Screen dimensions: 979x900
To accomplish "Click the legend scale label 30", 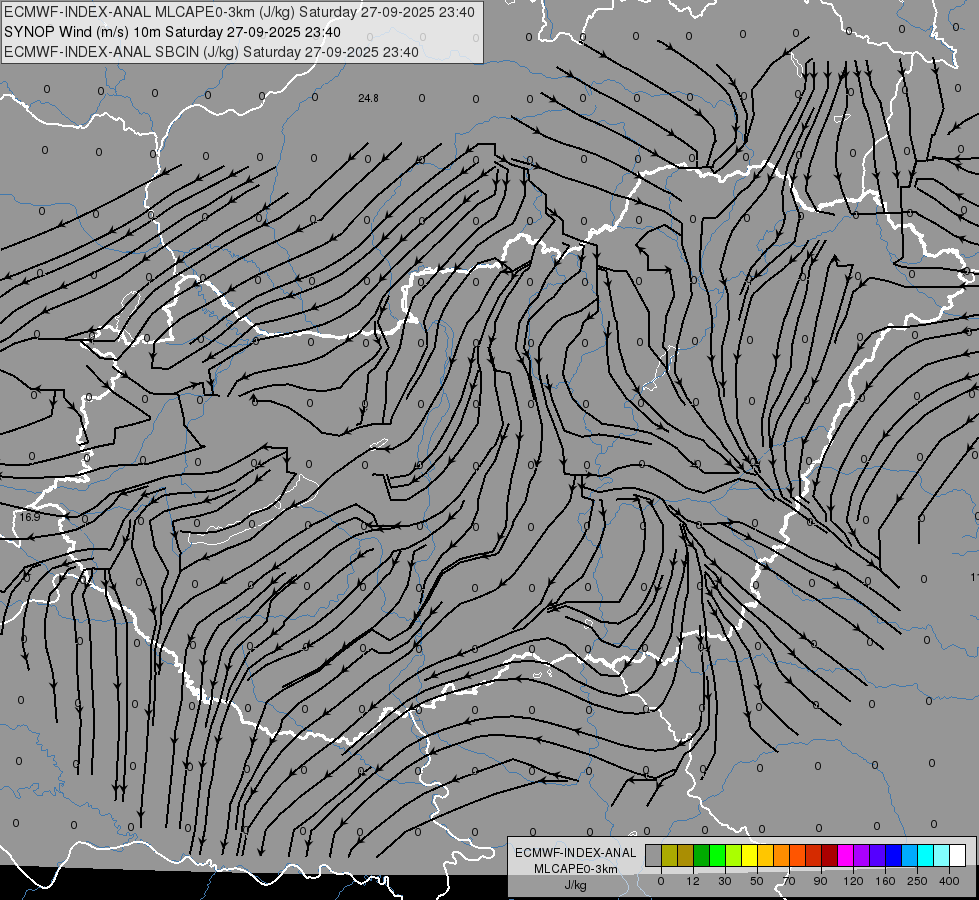I will (x=725, y=881).
